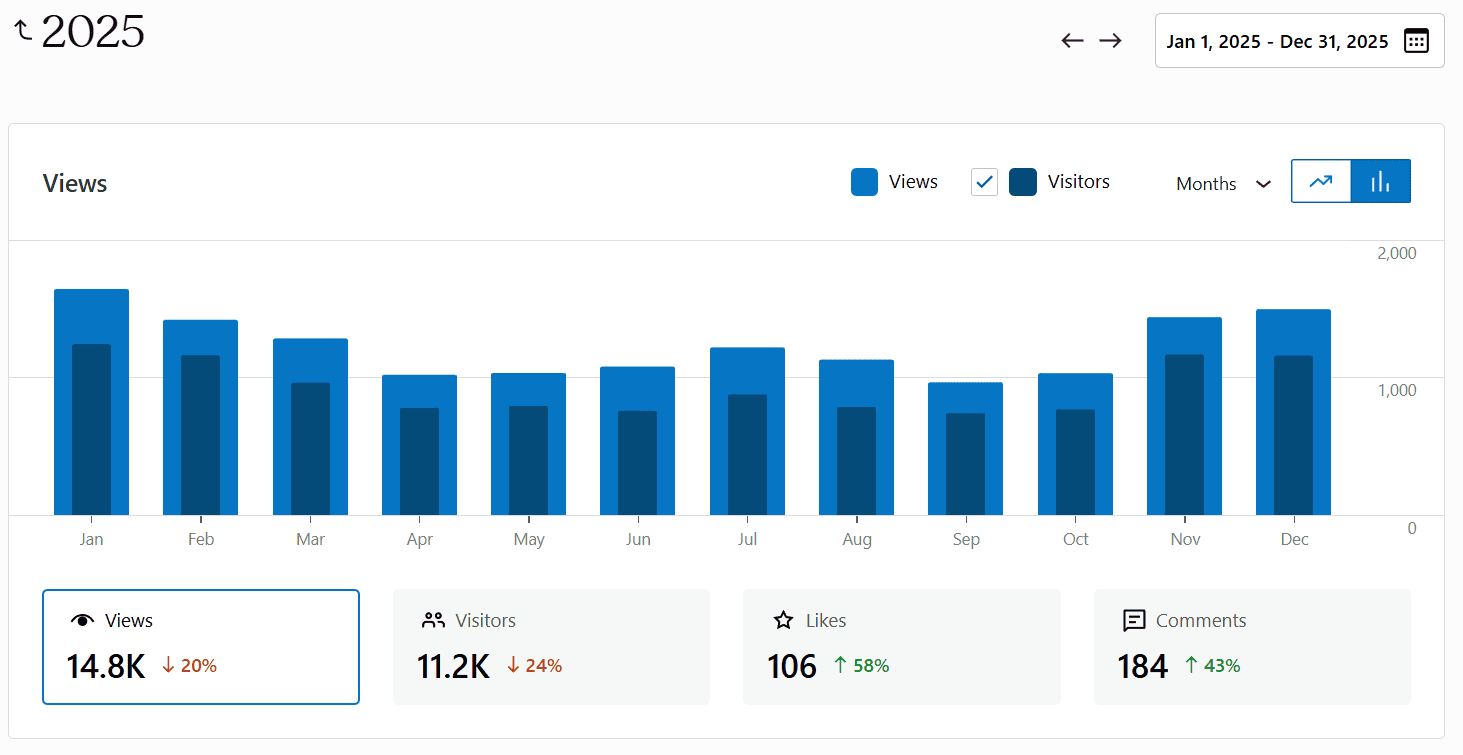Screen dimensions: 1463x755
Task: Click the star icon beside Likes
Action: [784, 620]
